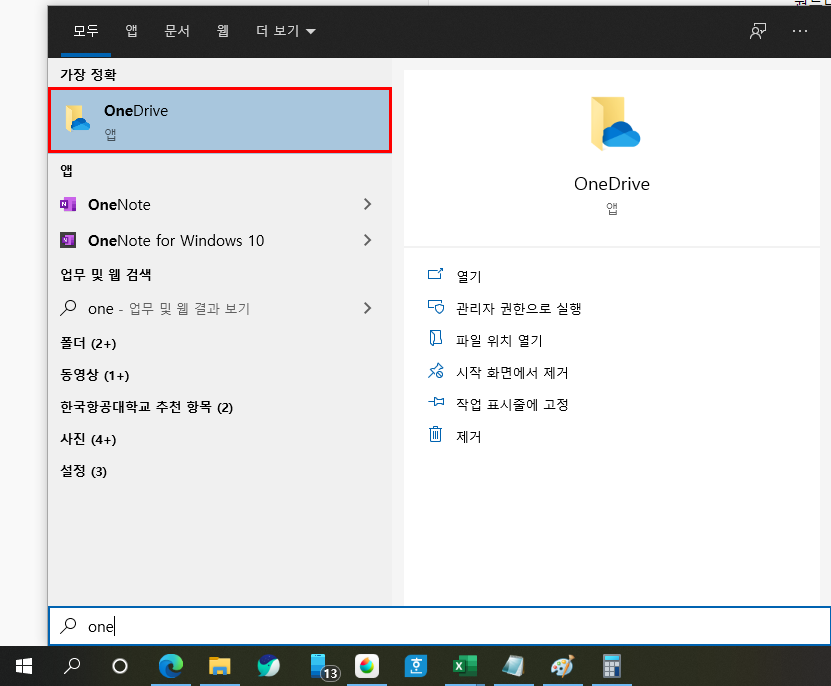Click the run-as-admin shield icon
The width and height of the screenshot is (831, 686).
point(436,306)
